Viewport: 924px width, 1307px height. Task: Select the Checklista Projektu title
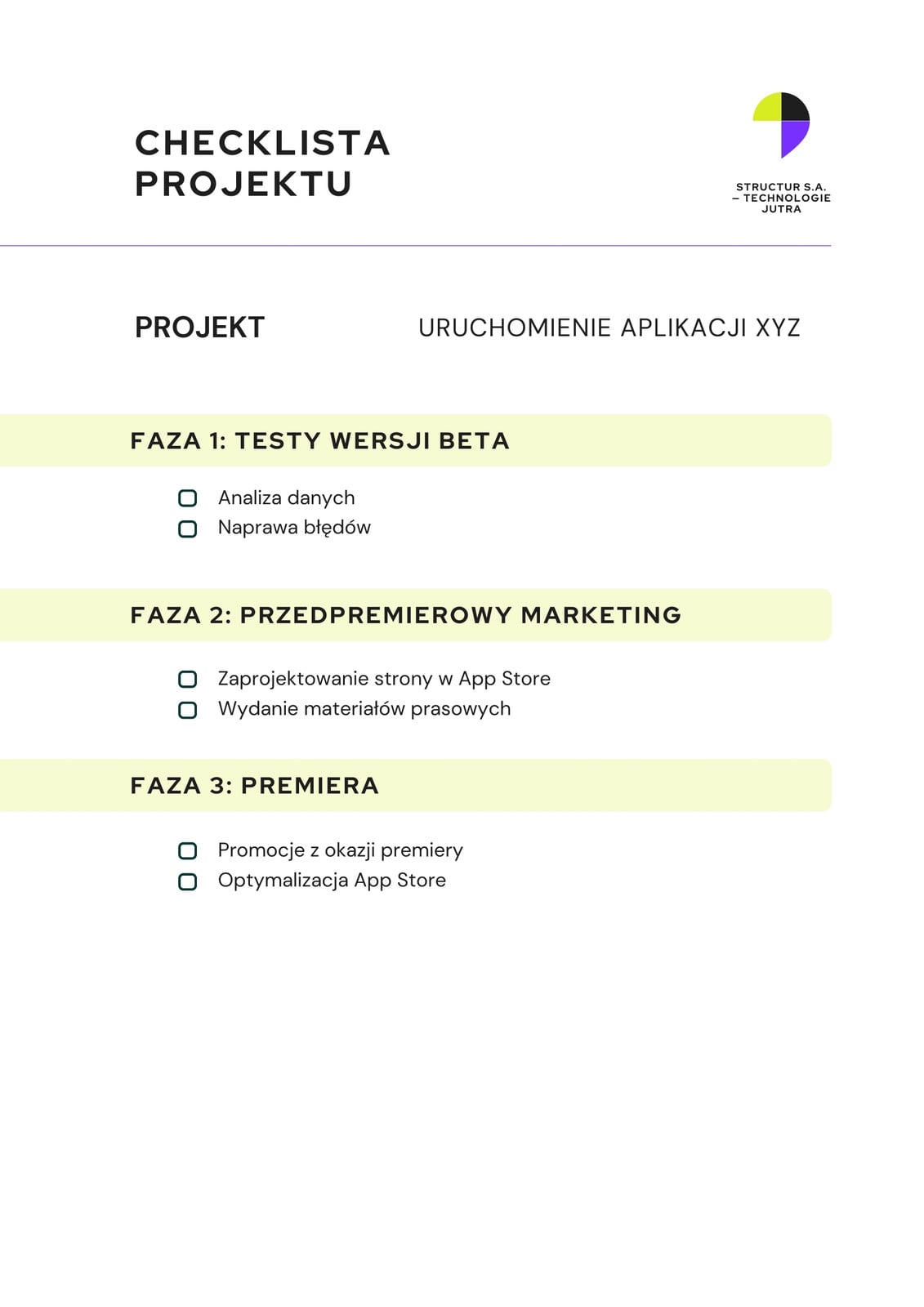pos(262,163)
